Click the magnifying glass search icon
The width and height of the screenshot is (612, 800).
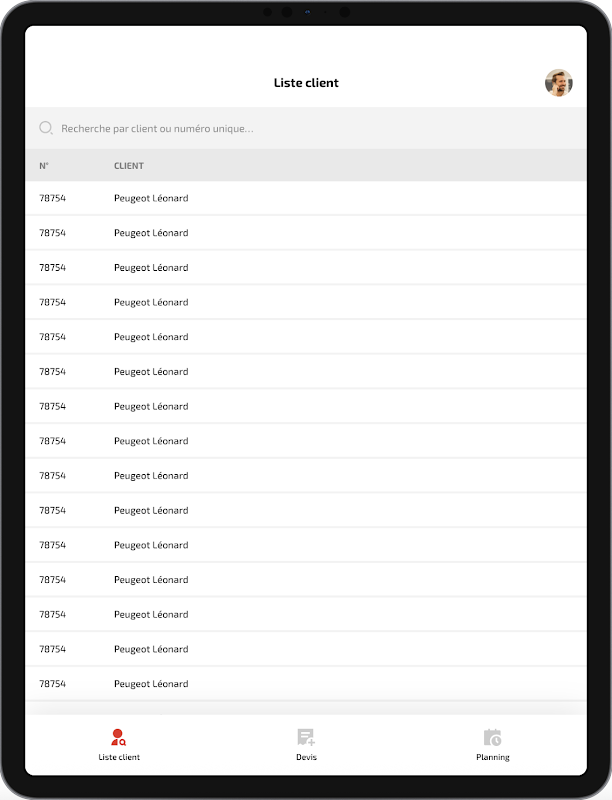46,128
